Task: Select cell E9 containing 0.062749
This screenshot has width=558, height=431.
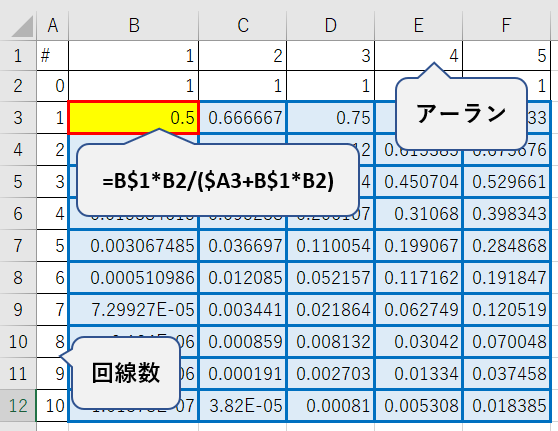Action: point(418,310)
